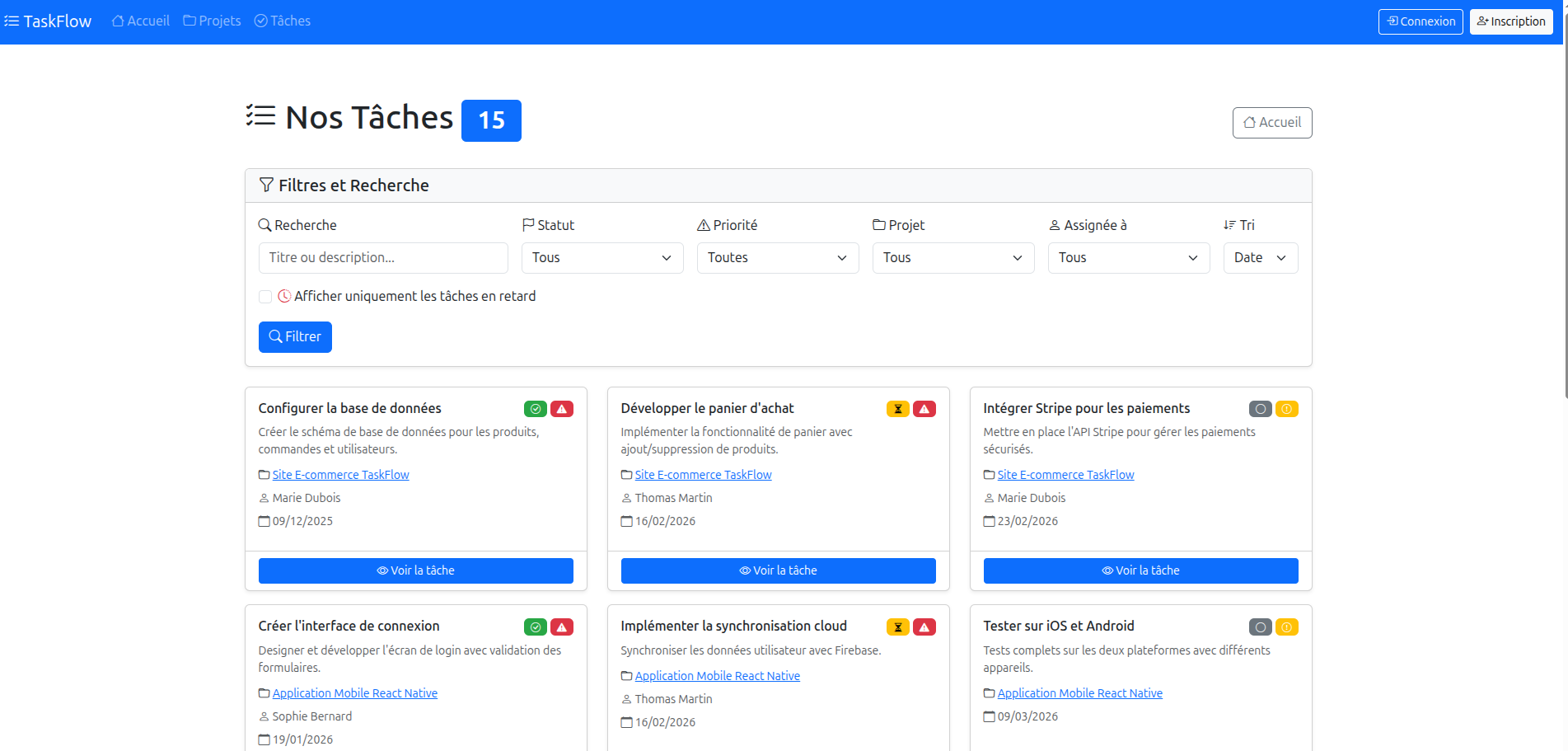Click the red warning badge on Créer l'interface de connexion
Image resolution: width=1568 pixels, height=751 pixels.
pos(562,627)
